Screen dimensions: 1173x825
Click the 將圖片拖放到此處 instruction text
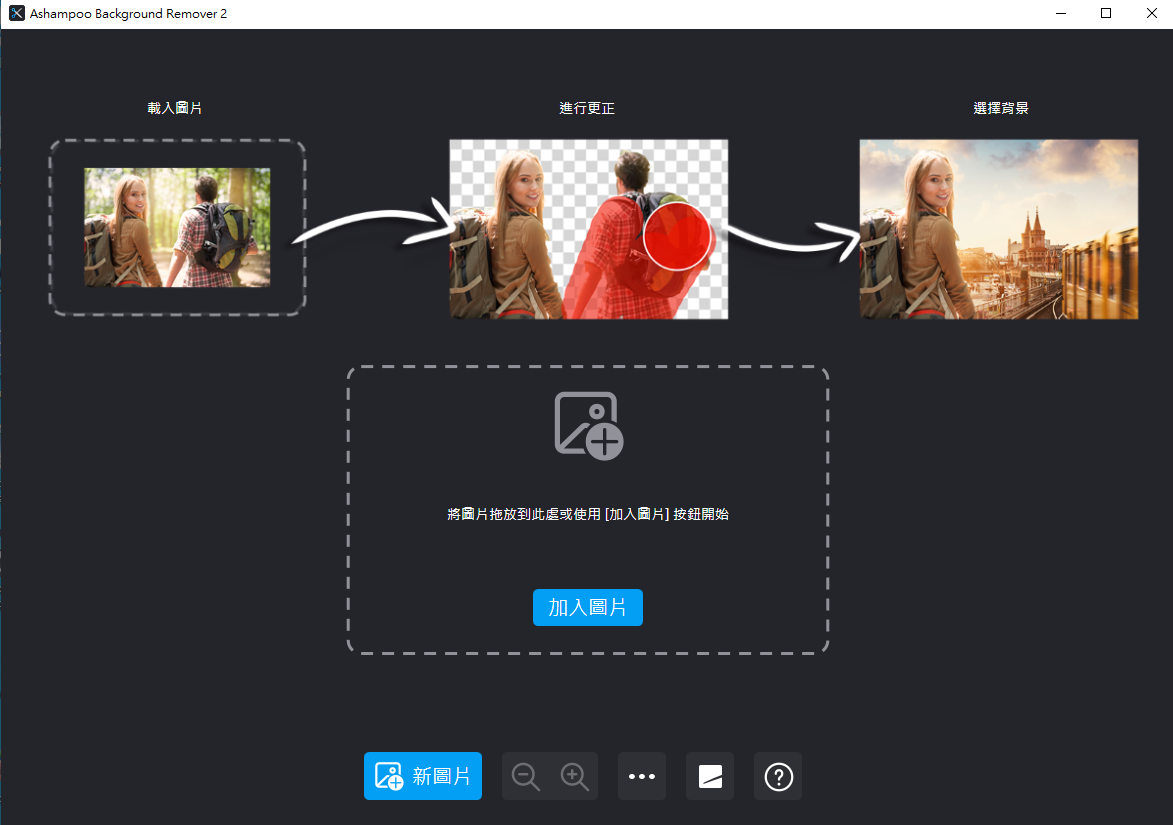point(588,514)
